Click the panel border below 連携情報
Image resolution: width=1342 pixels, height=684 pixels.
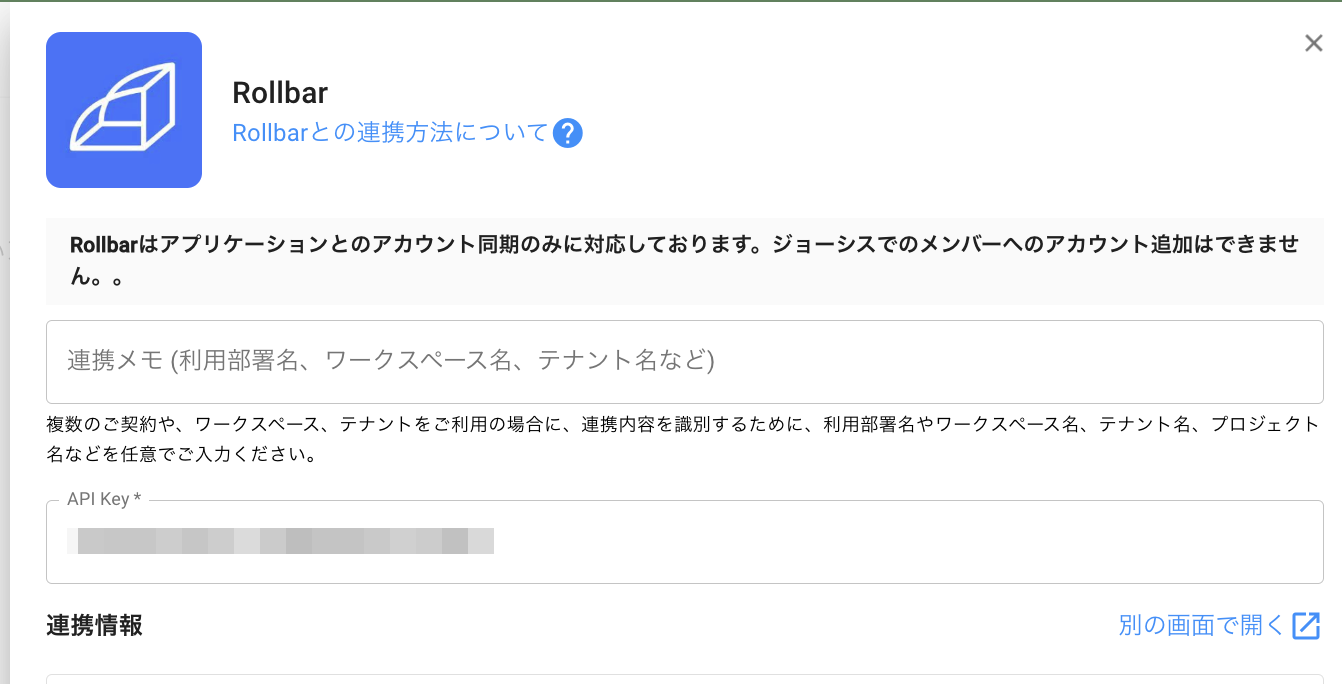pyautogui.click(x=684, y=675)
